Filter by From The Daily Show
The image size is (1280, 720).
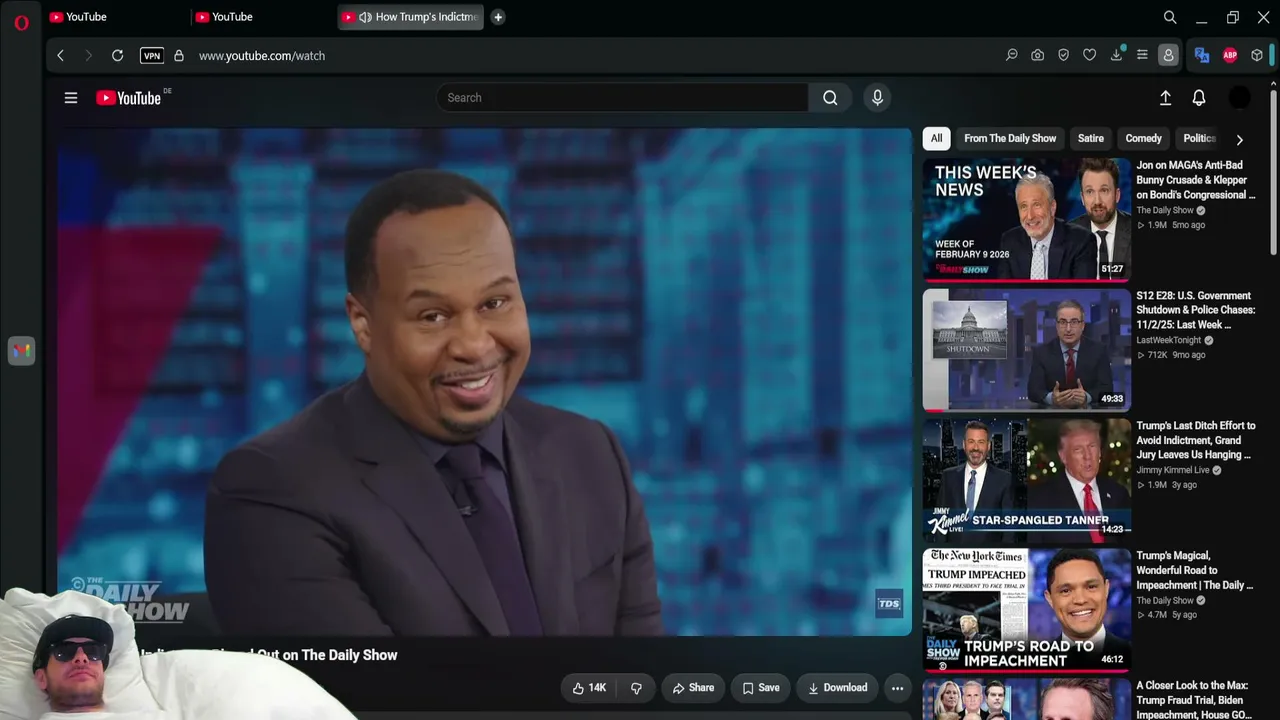[1010, 138]
